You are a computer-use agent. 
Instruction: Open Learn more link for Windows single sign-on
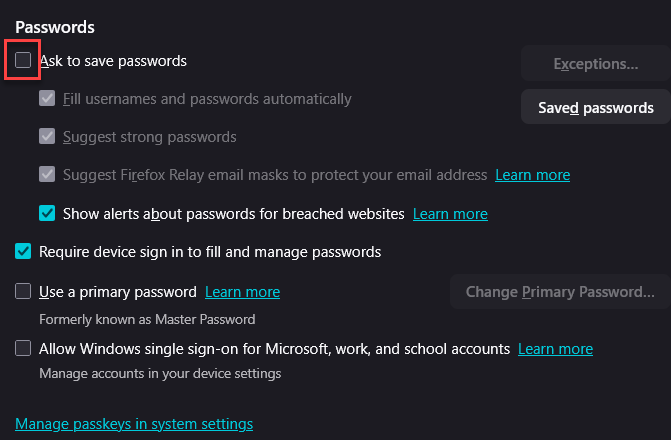click(555, 349)
